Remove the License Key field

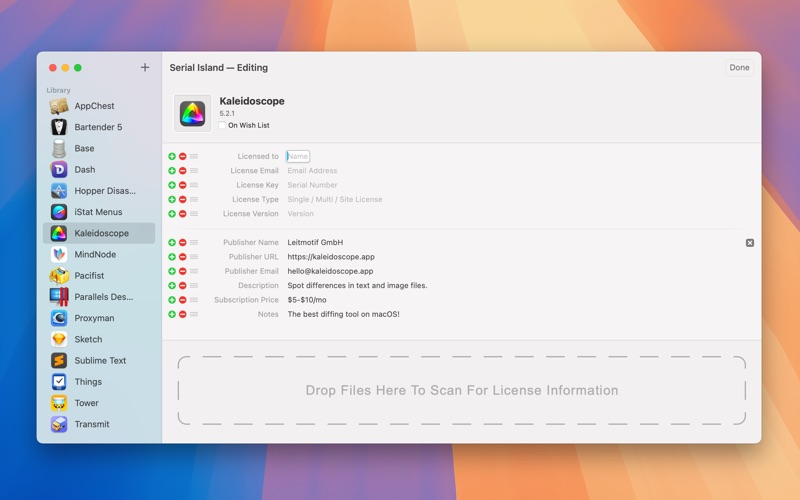(183, 185)
